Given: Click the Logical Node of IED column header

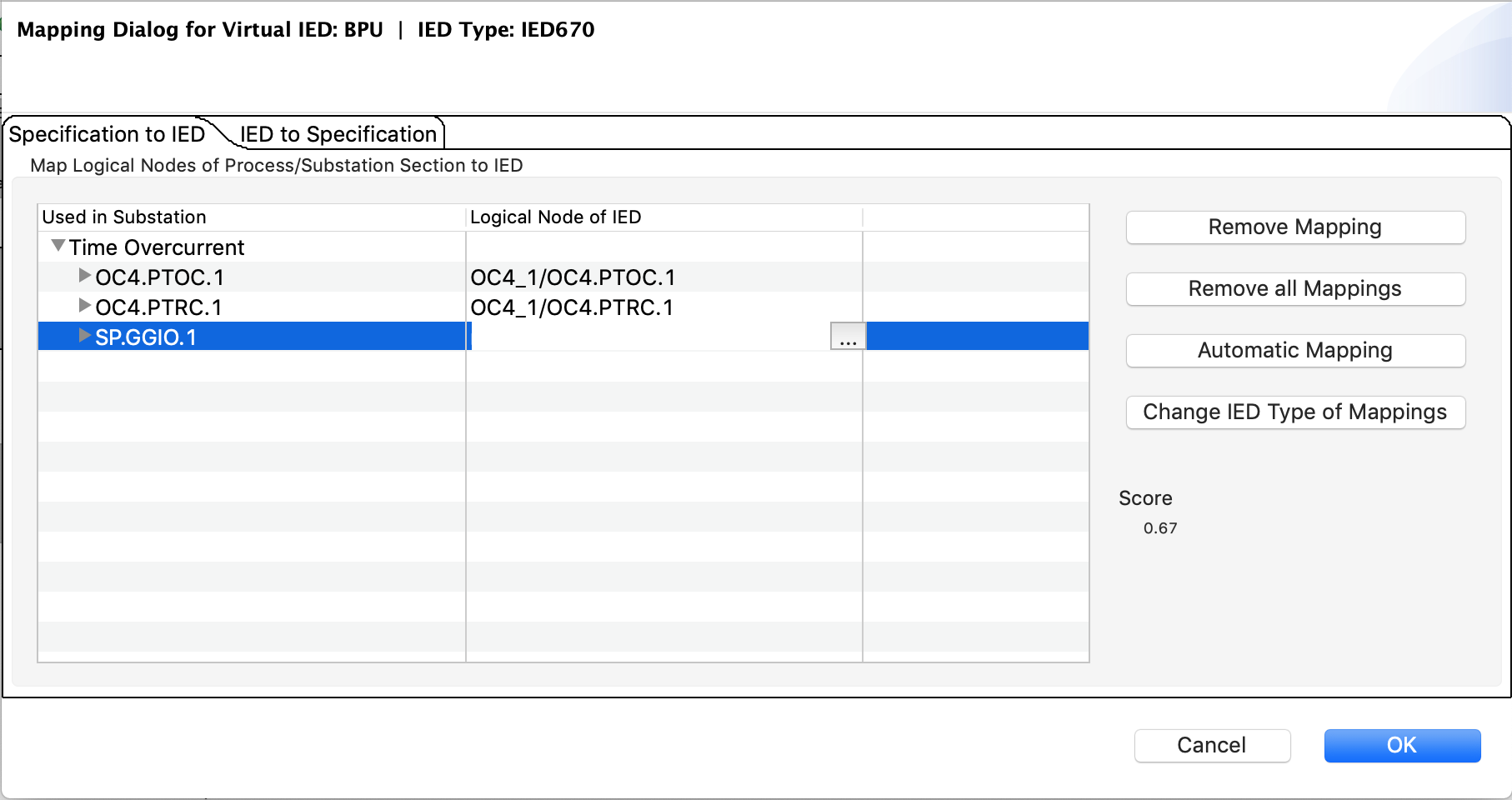Looking at the screenshot, I should coord(556,217).
